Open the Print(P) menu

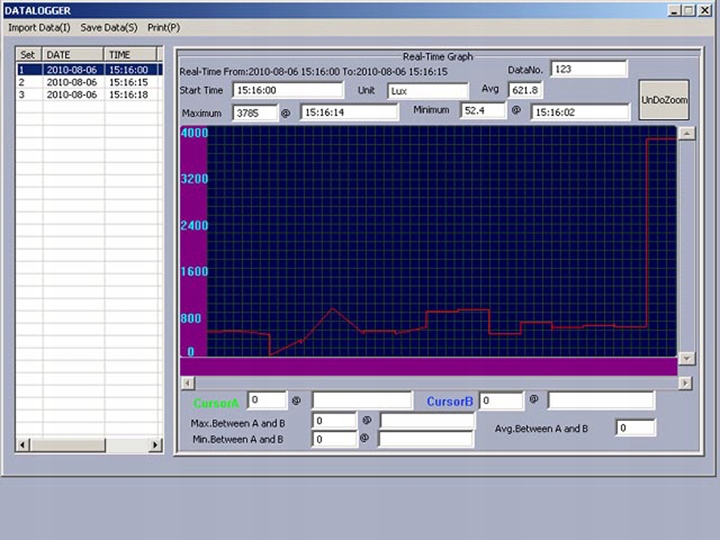pyautogui.click(x=164, y=27)
